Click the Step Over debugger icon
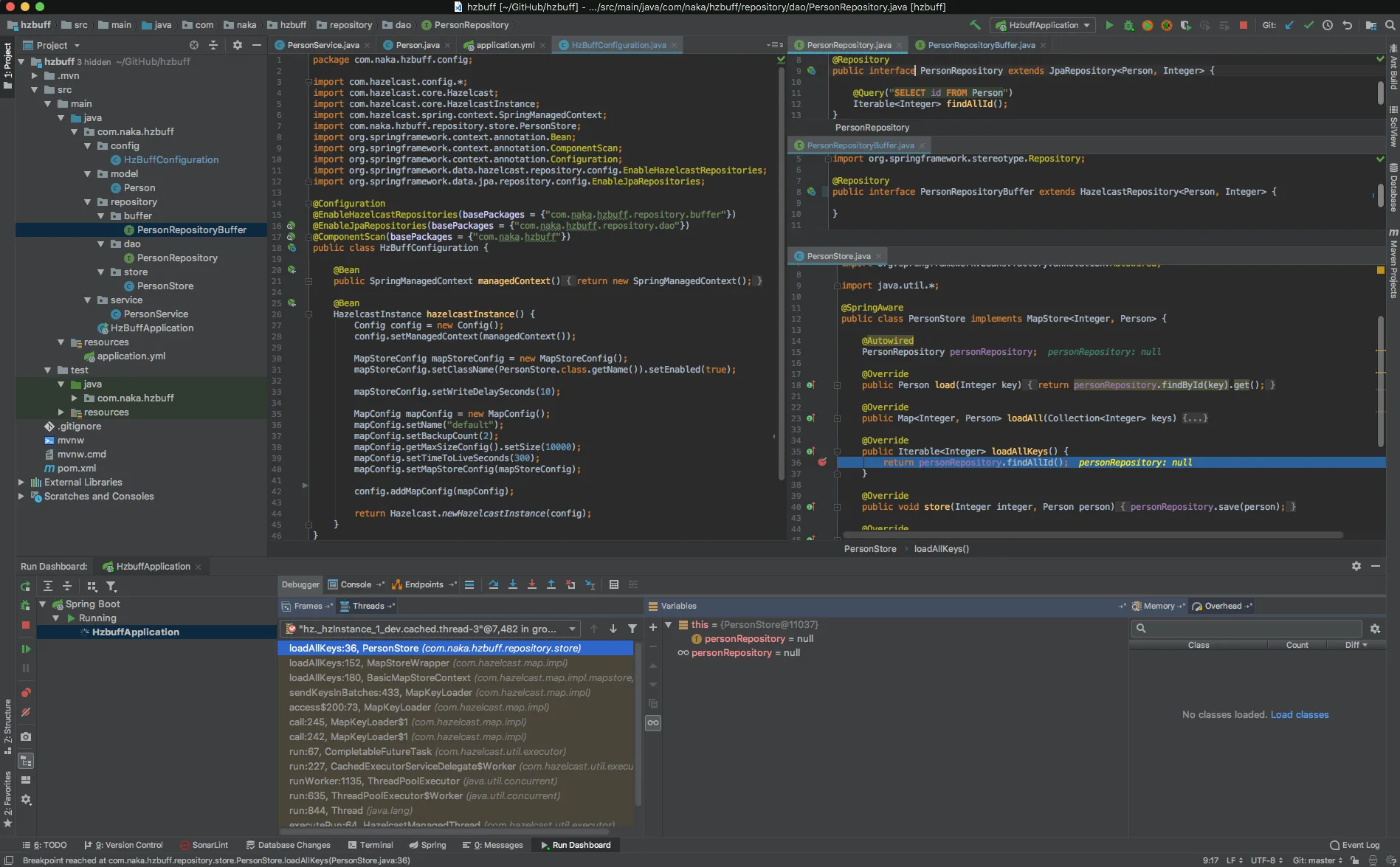1400x867 pixels. pyautogui.click(x=493, y=584)
